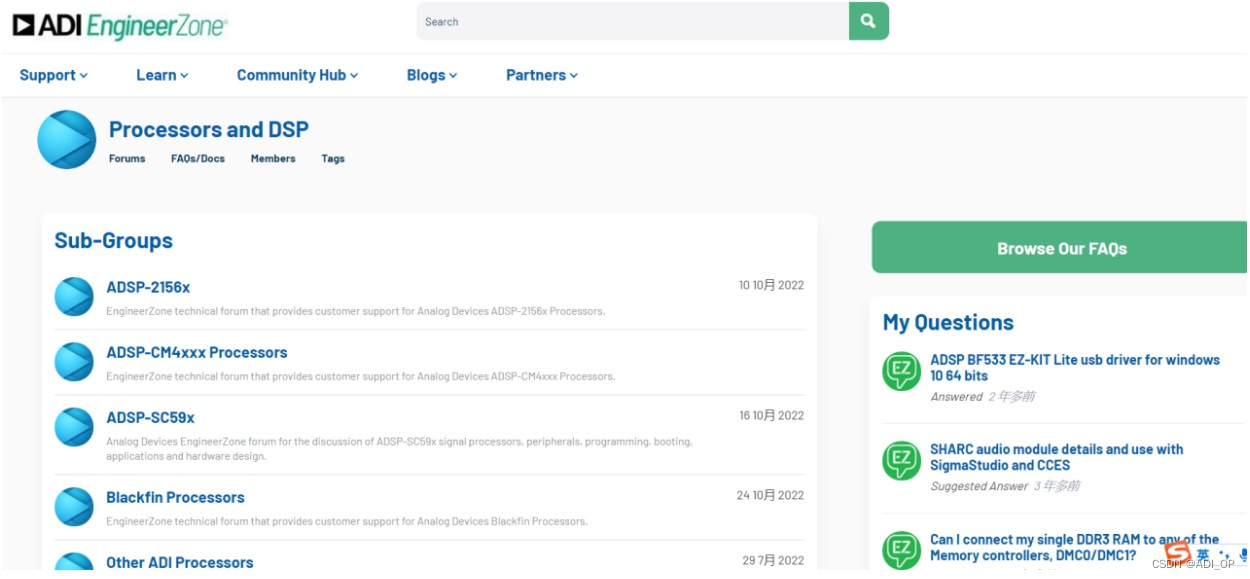Image resolution: width=1250 pixels, height=579 pixels.
Task: Click EZ icon beside ADSP BF533 question
Action: pos(902,371)
